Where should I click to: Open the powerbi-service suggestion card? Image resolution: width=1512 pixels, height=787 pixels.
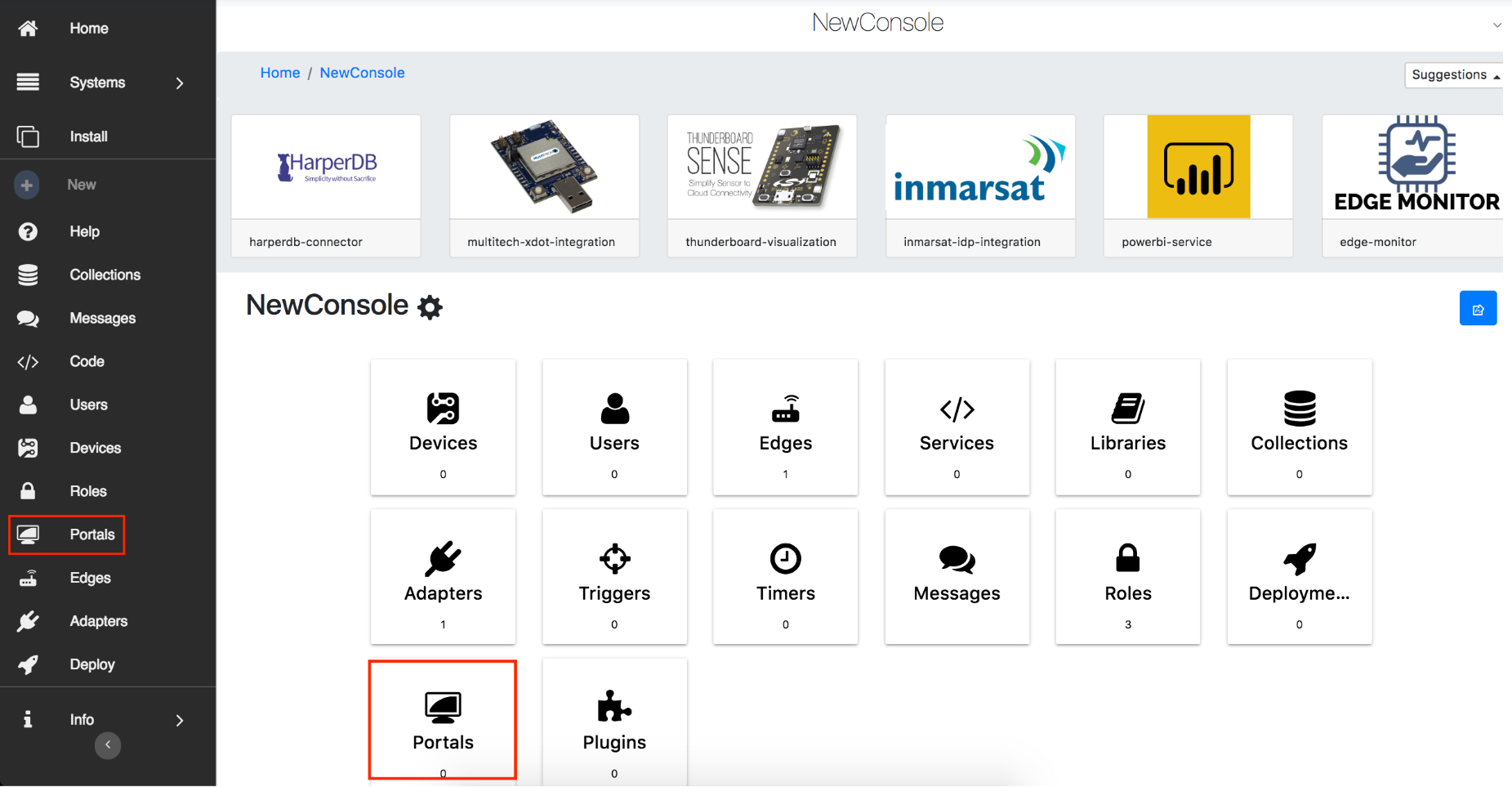1198,186
